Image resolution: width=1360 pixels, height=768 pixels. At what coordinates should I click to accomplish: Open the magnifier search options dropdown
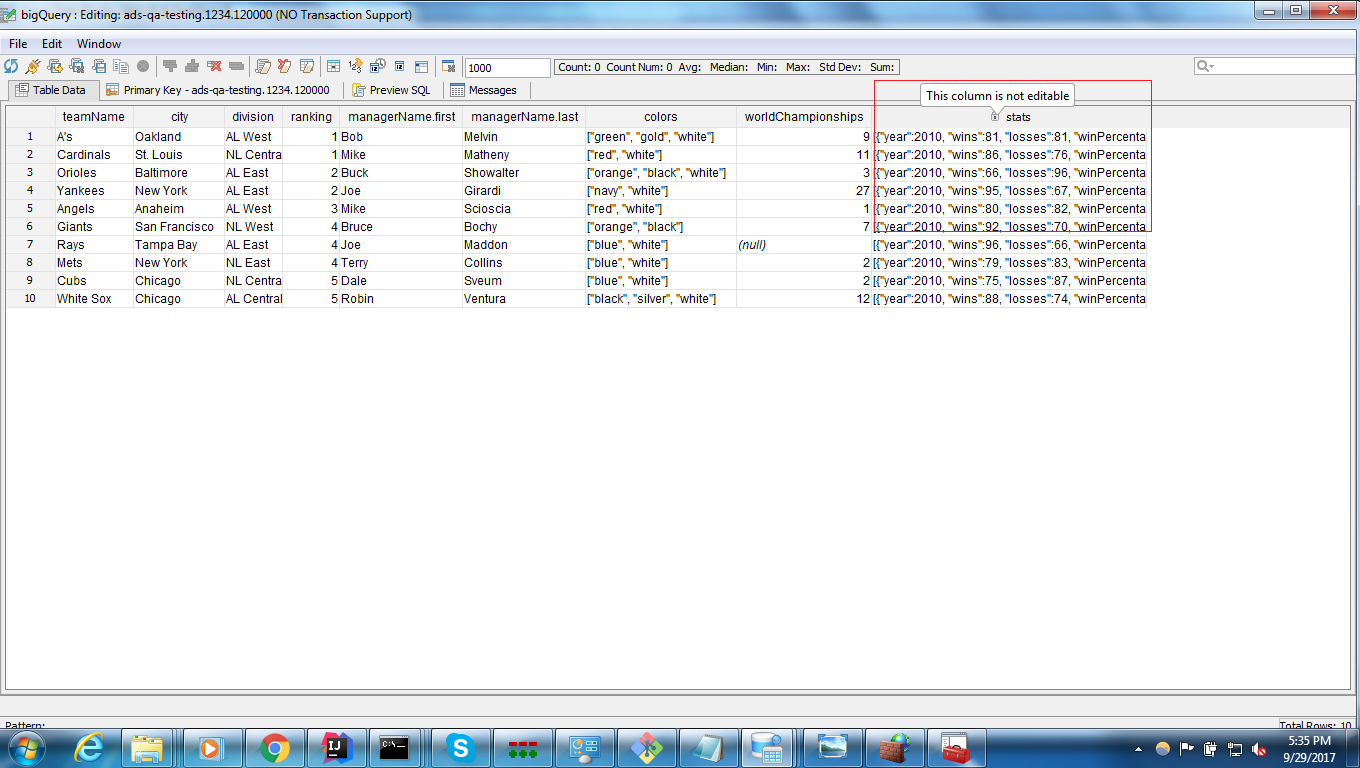click(x=1205, y=66)
